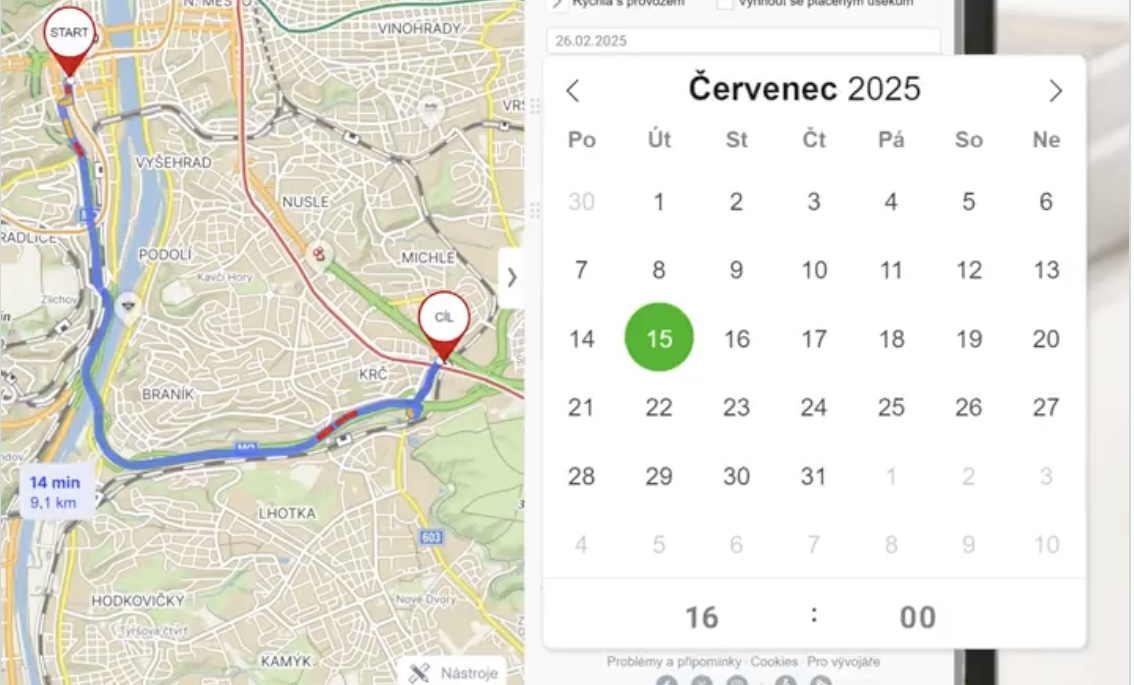Viewport: 1134px width, 685px height.
Task: Click the Po weekday header
Action: coord(581,140)
